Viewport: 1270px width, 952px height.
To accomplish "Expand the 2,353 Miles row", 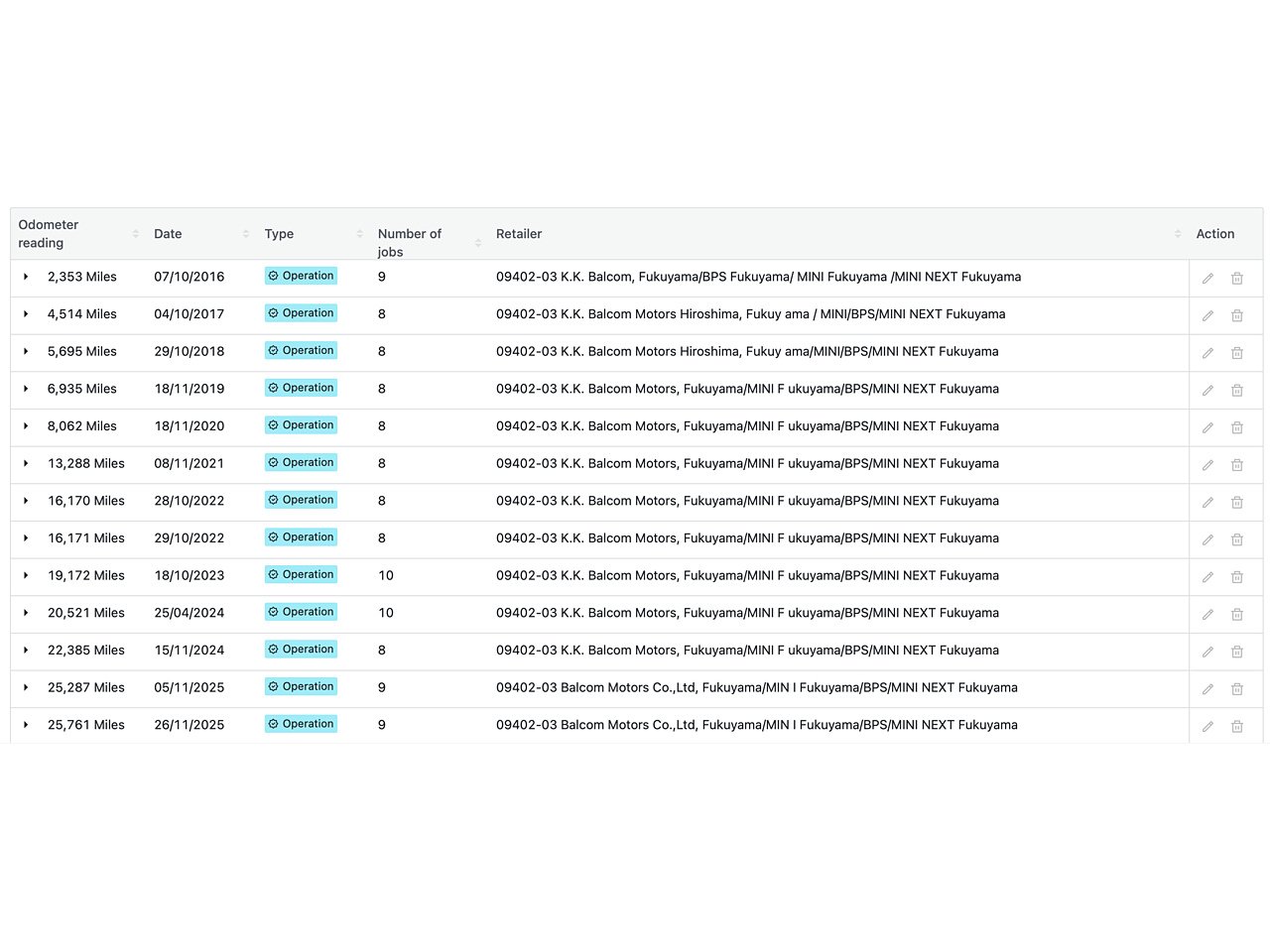I will click(x=26, y=277).
